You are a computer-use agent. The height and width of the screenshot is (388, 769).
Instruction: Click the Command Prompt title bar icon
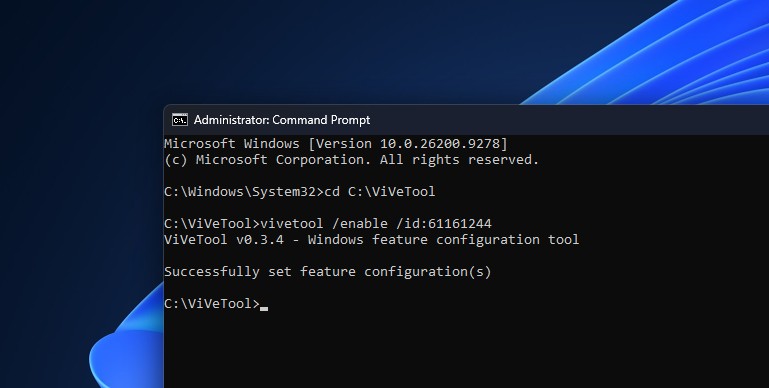tap(179, 120)
